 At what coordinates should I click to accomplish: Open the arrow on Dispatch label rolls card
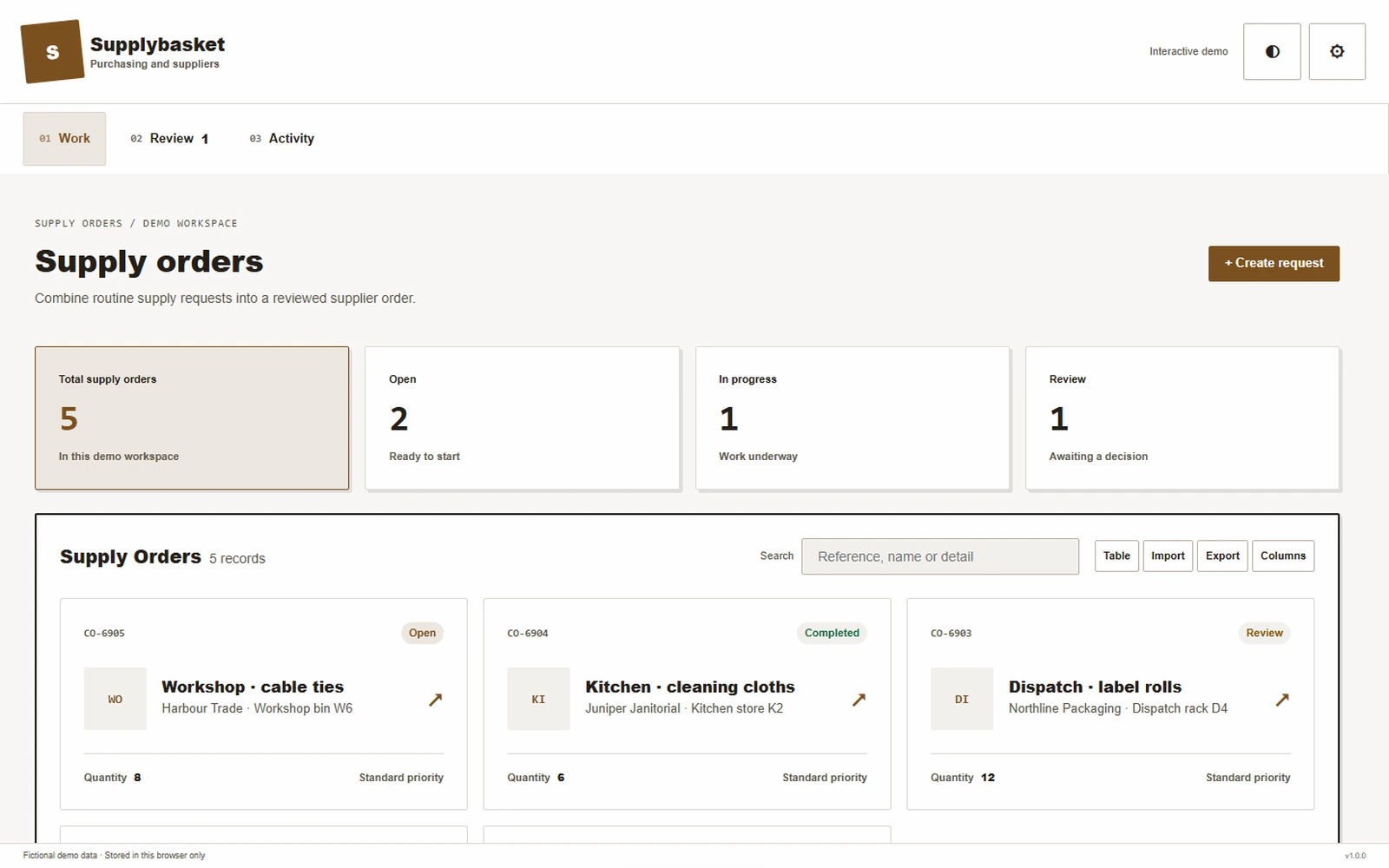(x=1282, y=700)
